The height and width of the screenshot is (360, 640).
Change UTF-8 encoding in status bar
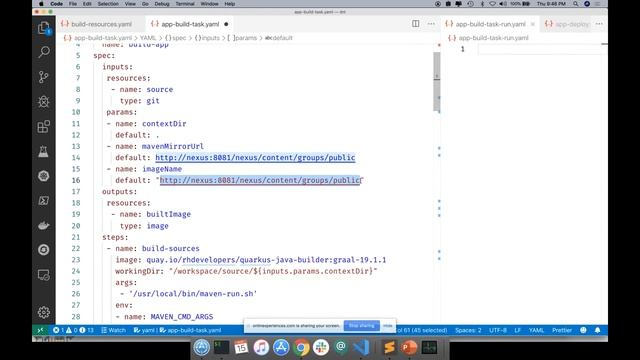[498, 330]
